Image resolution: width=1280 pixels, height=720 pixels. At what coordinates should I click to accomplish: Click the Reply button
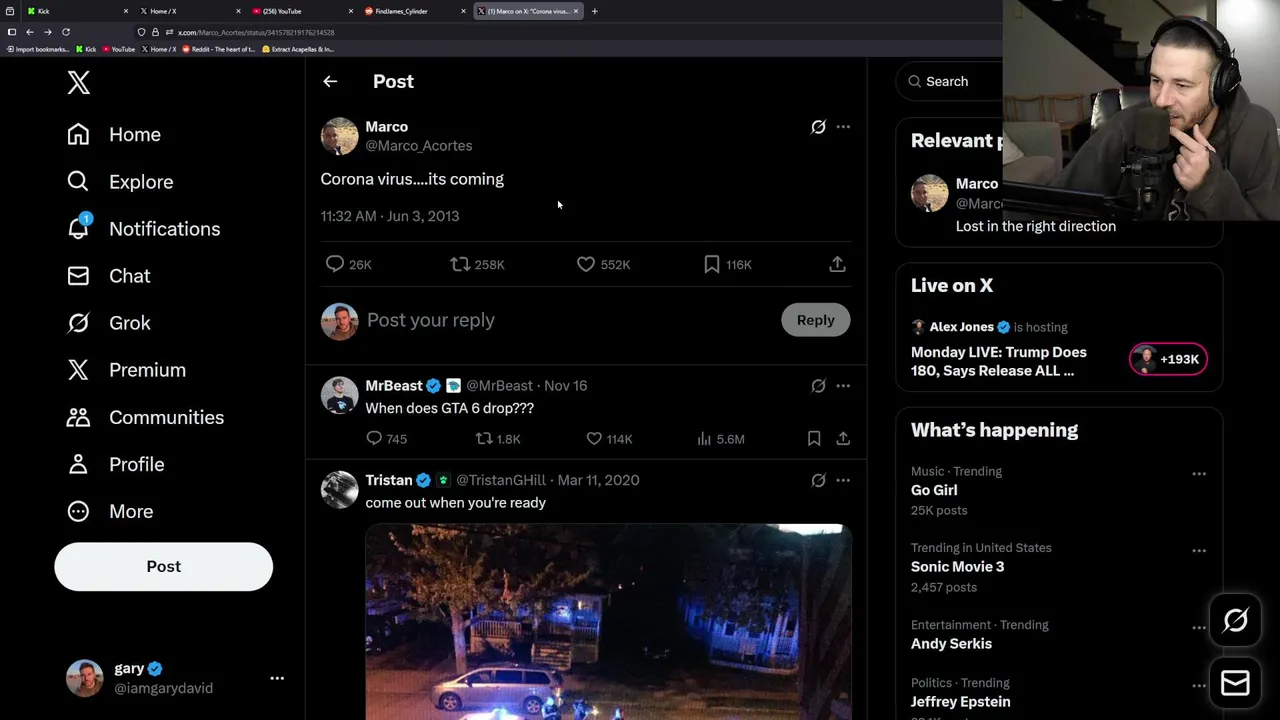815,320
